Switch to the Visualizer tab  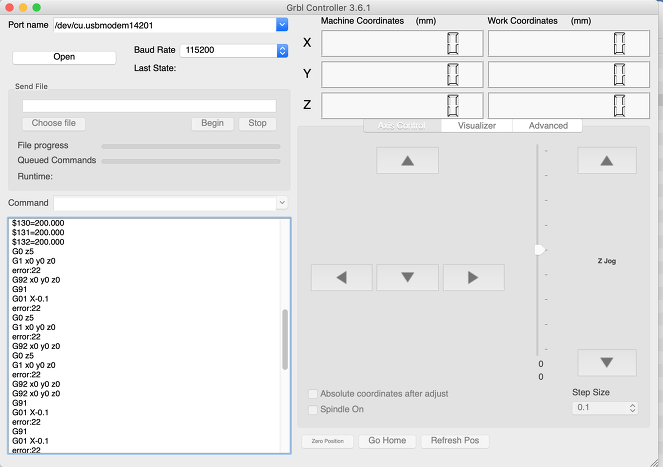477,126
